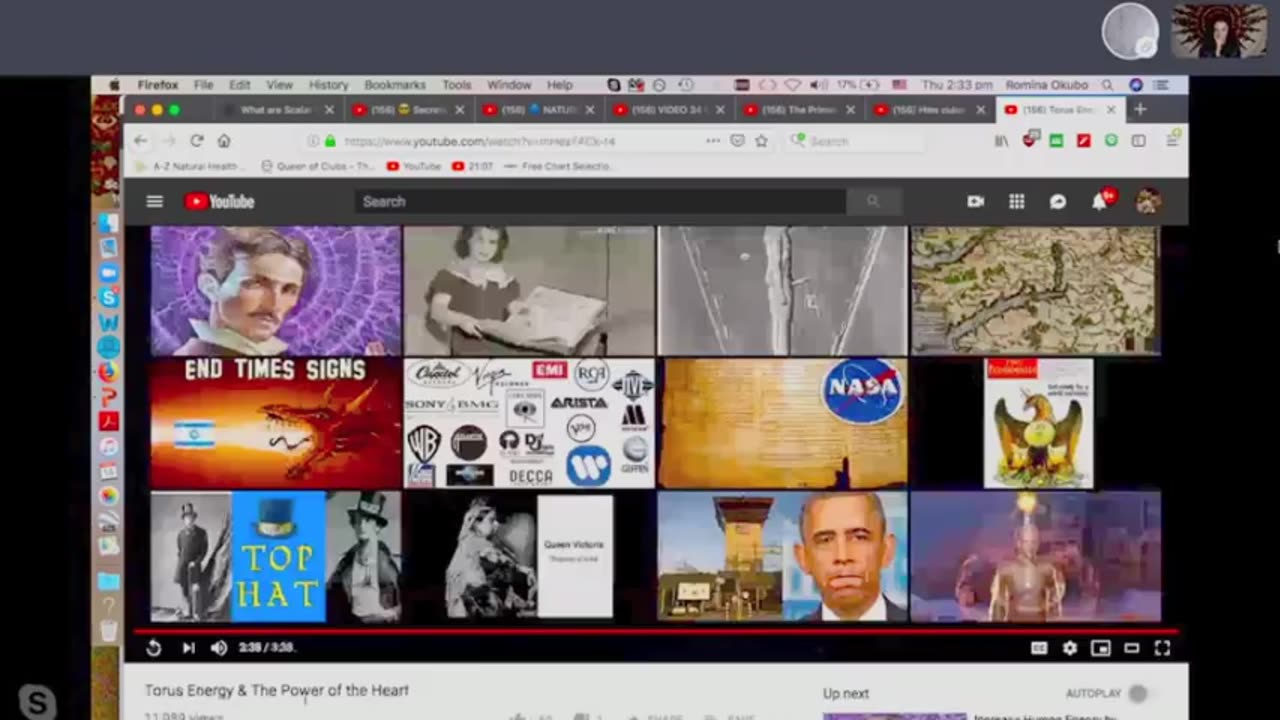The width and height of the screenshot is (1280, 720).
Task: Click the NASA suggested video thumbnail
Action: click(x=782, y=423)
